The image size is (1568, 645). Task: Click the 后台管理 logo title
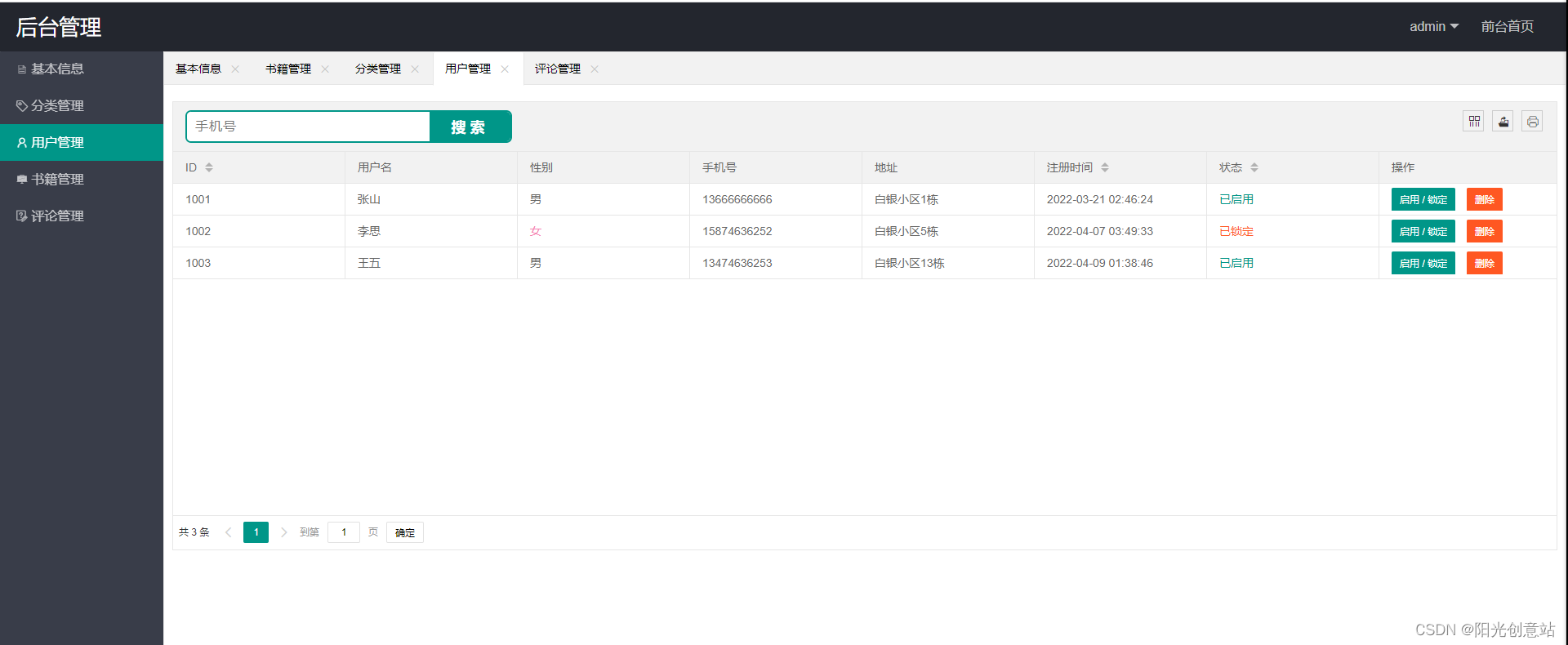point(59,27)
